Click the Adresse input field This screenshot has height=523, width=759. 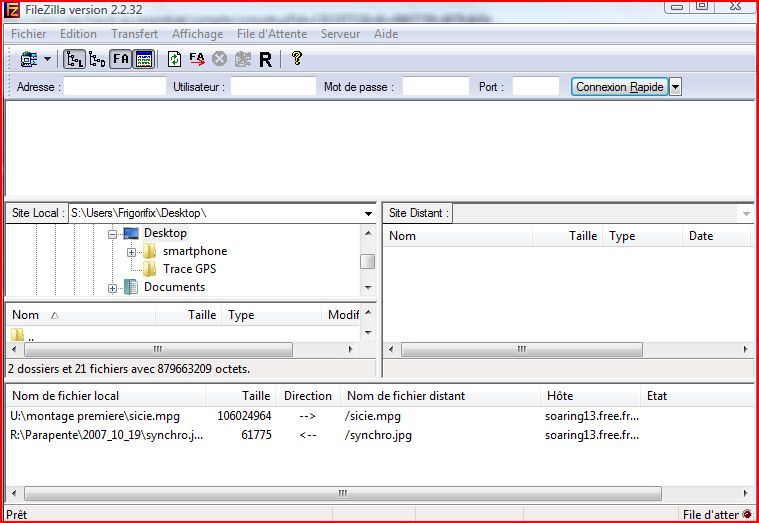click(115, 87)
